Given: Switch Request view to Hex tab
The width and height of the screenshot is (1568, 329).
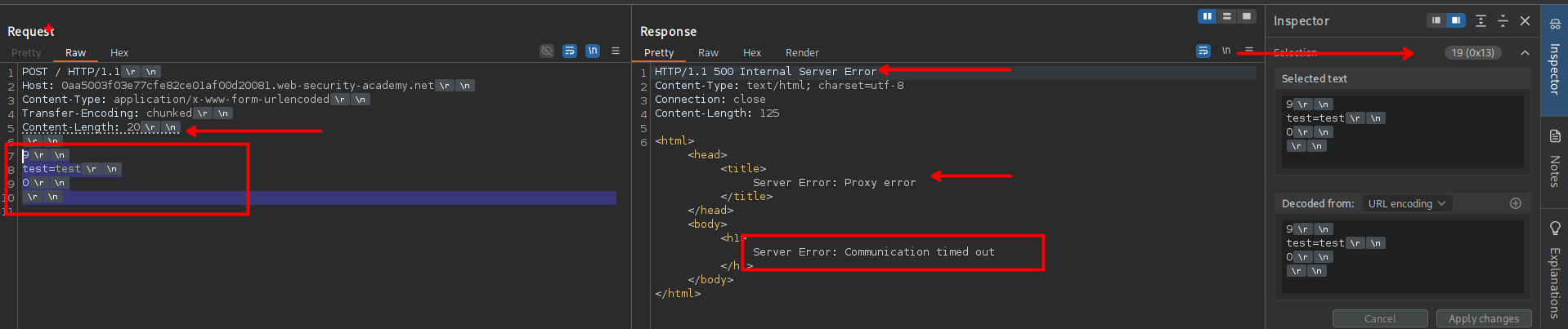Looking at the screenshot, I should pyautogui.click(x=119, y=52).
